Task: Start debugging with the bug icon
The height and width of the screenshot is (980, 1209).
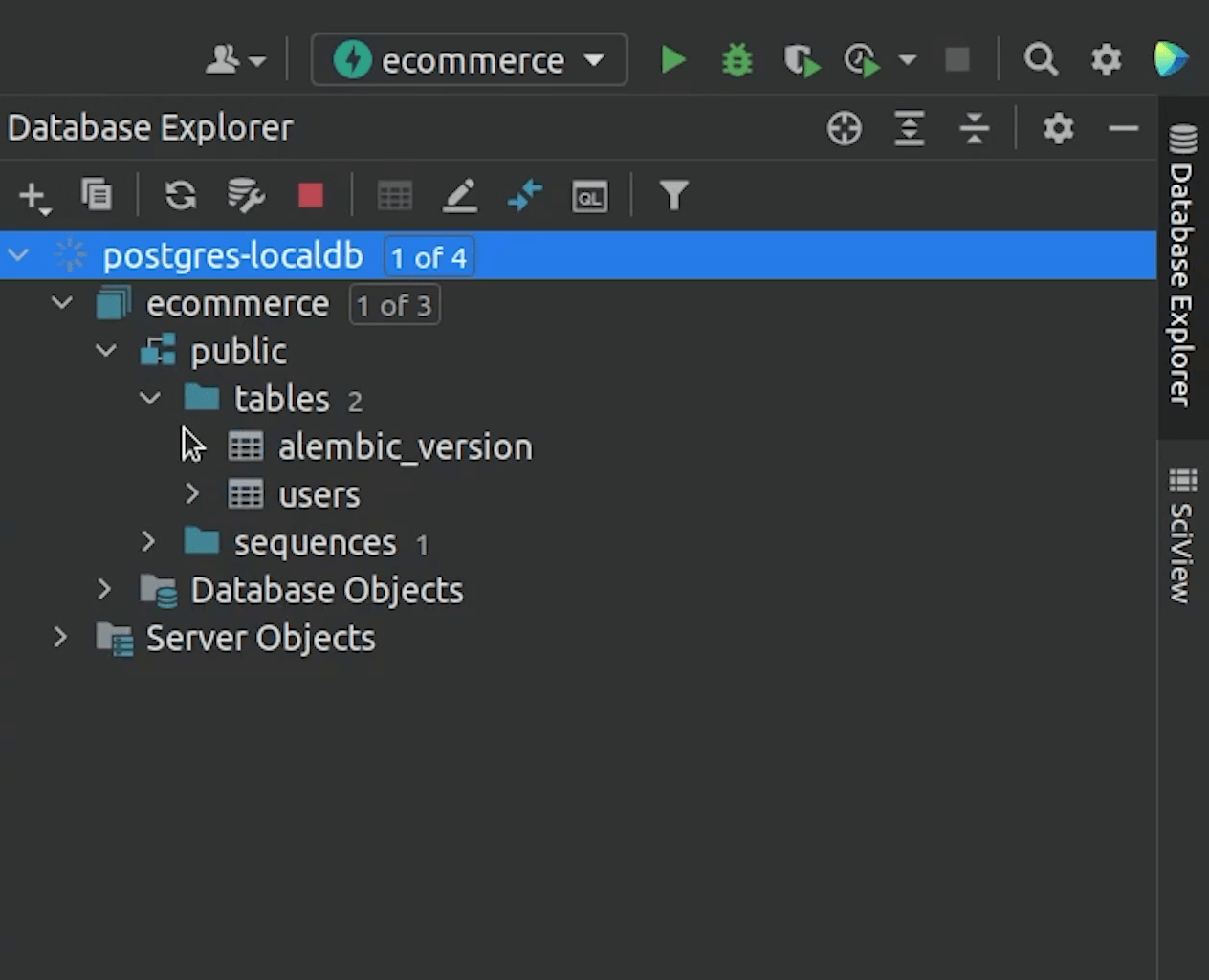Action: click(x=736, y=60)
